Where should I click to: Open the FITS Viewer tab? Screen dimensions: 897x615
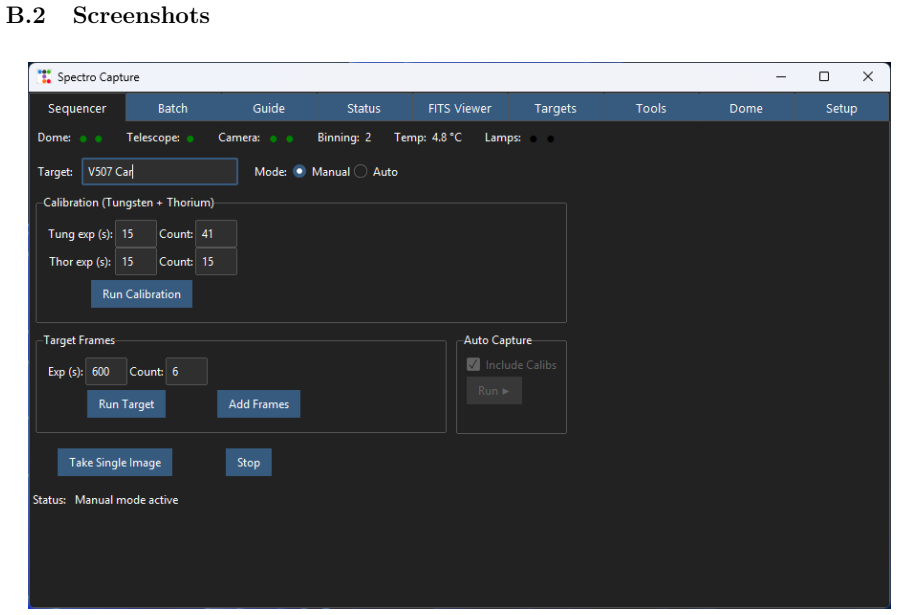460,108
